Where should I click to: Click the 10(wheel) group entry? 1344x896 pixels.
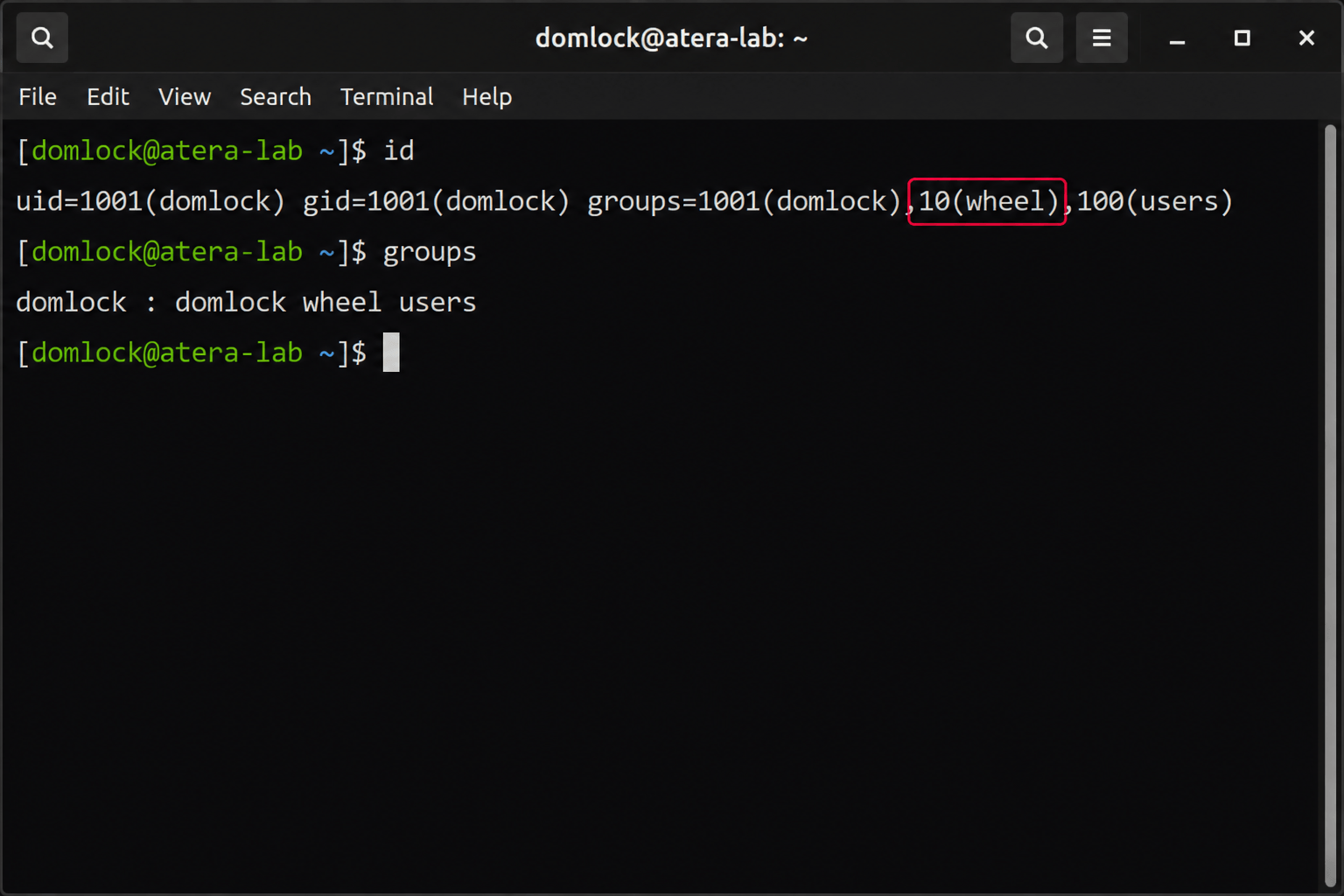click(989, 201)
